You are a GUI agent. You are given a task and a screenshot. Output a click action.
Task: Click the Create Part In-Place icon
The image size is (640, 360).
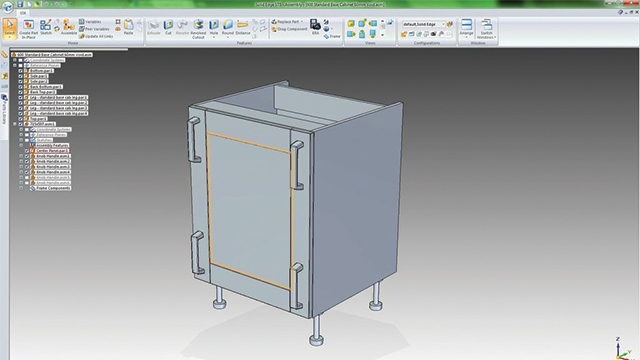point(29,29)
